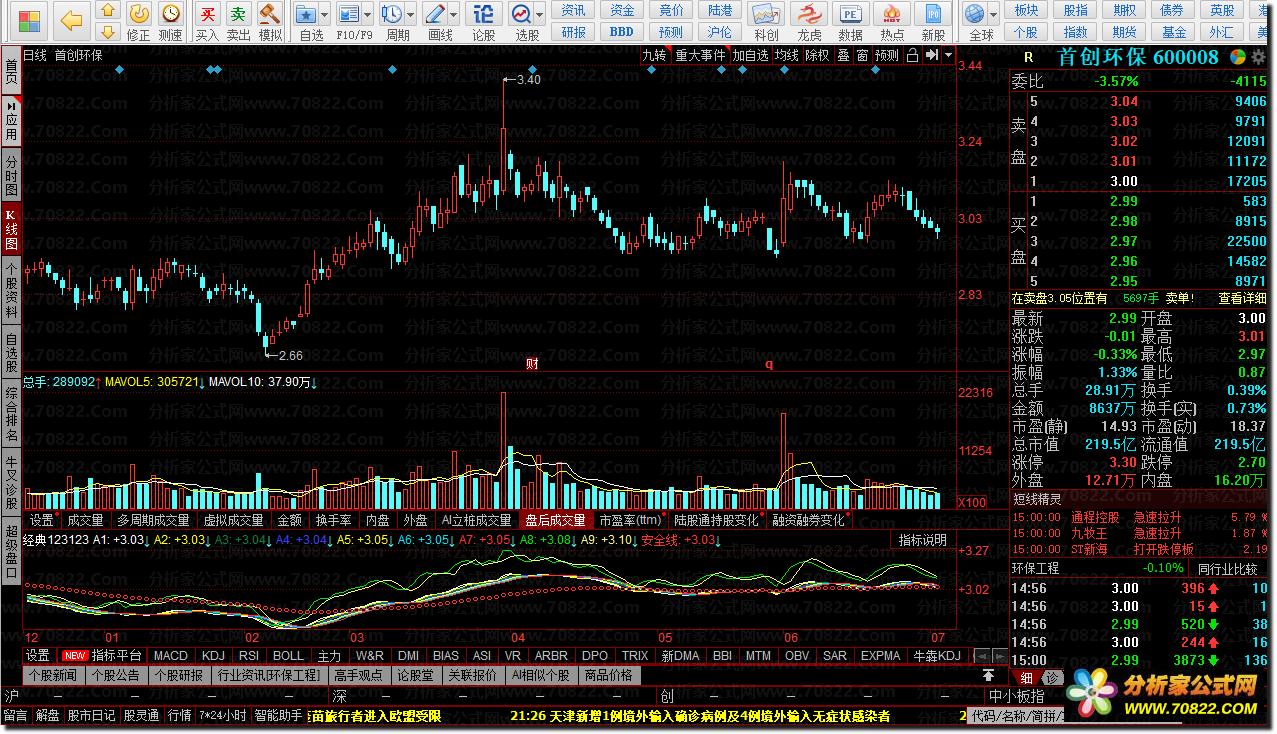Click the 查看详细 link
The height and width of the screenshot is (734, 1277).
click(1243, 298)
